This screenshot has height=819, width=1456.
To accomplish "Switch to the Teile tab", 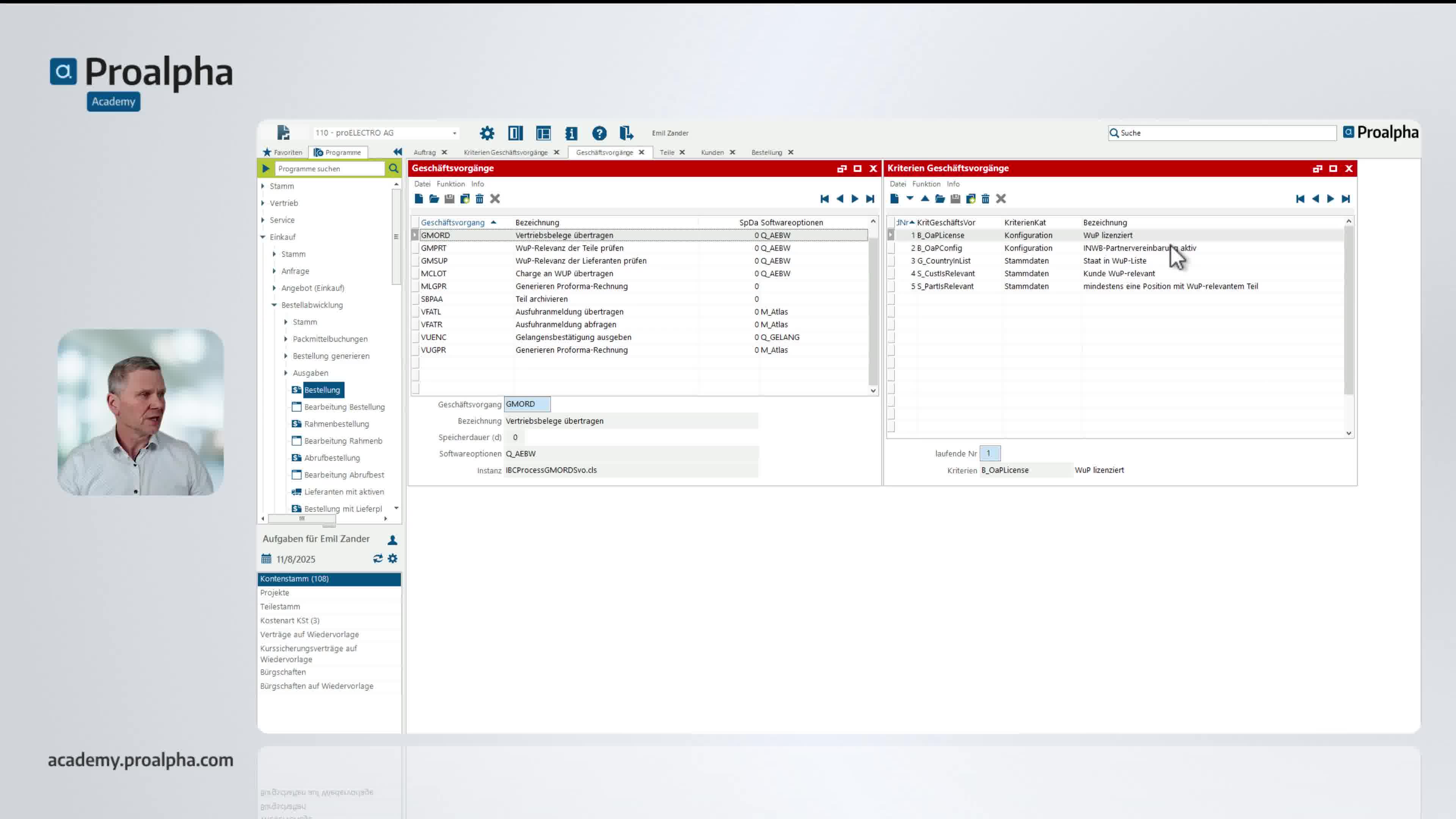I will pyautogui.click(x=667, y=152).
